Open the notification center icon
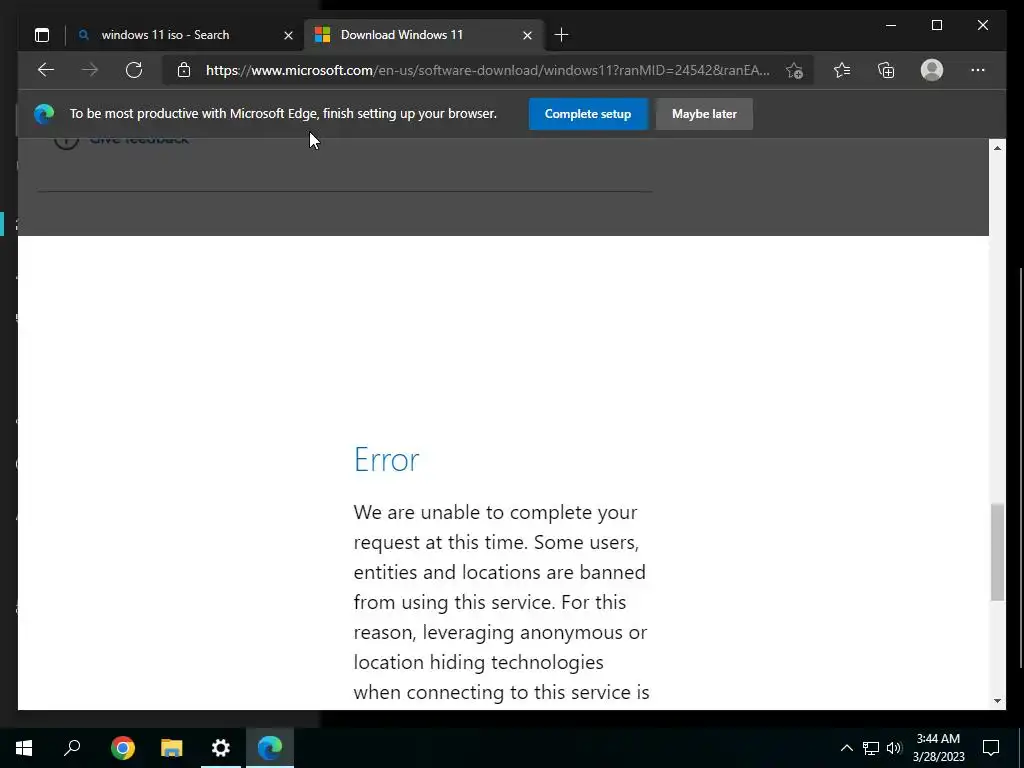 coord(991,748)
